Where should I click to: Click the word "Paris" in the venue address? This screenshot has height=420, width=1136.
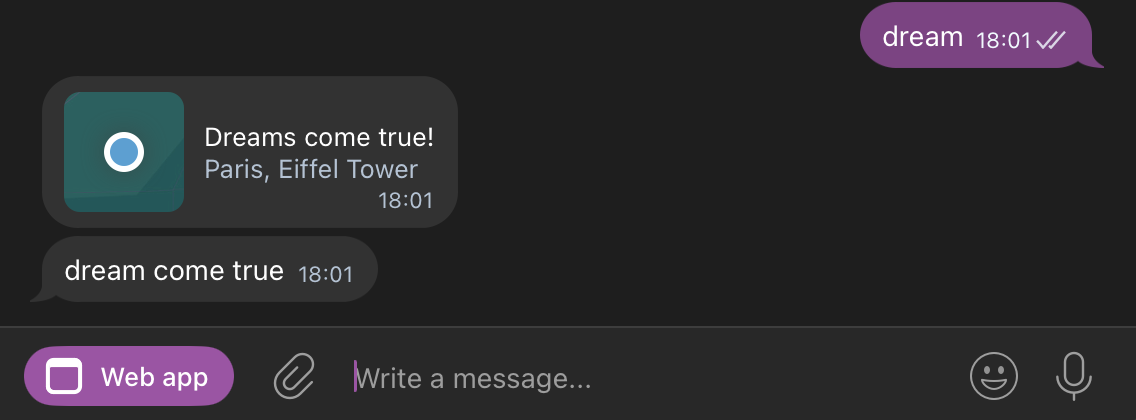click(x=234, y=169)
